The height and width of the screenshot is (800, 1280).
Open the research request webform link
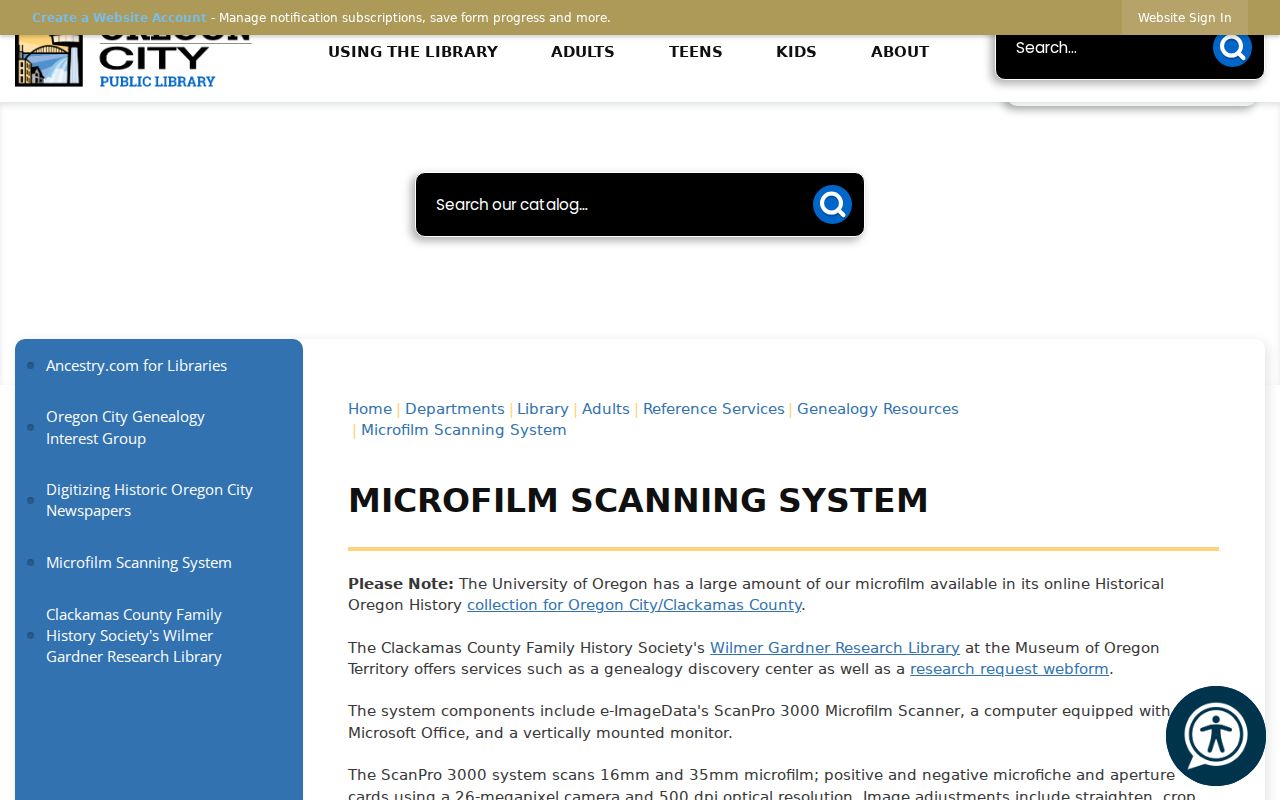[x=1009, y=669]
